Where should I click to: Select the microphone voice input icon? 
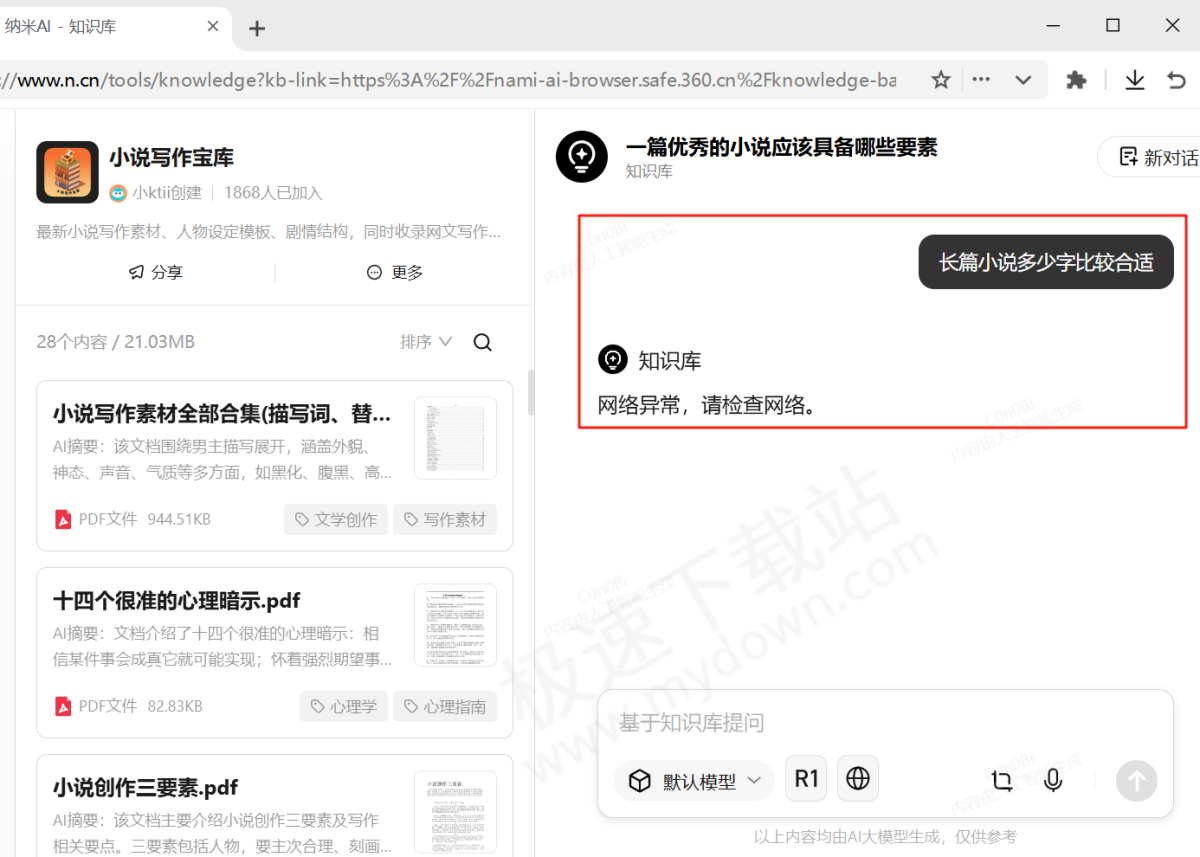1053,781
